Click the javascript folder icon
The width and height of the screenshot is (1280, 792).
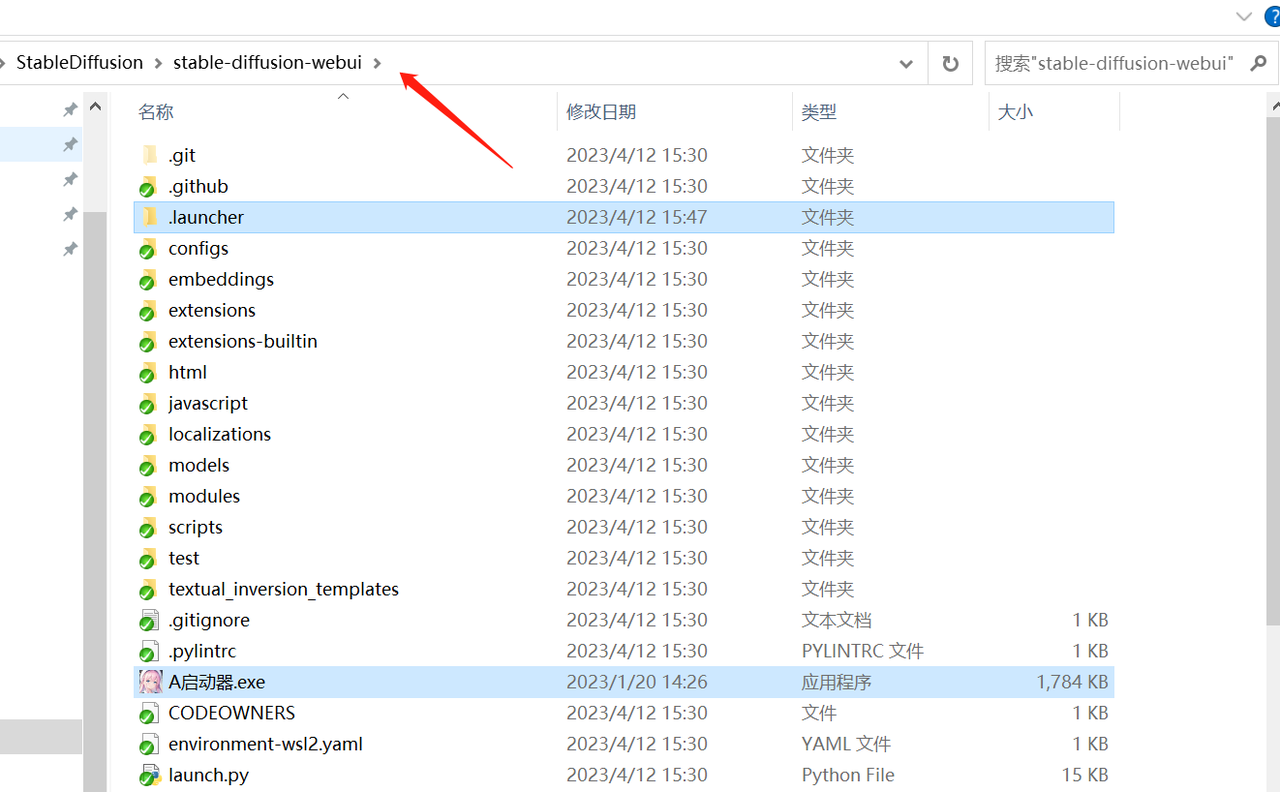149,403
